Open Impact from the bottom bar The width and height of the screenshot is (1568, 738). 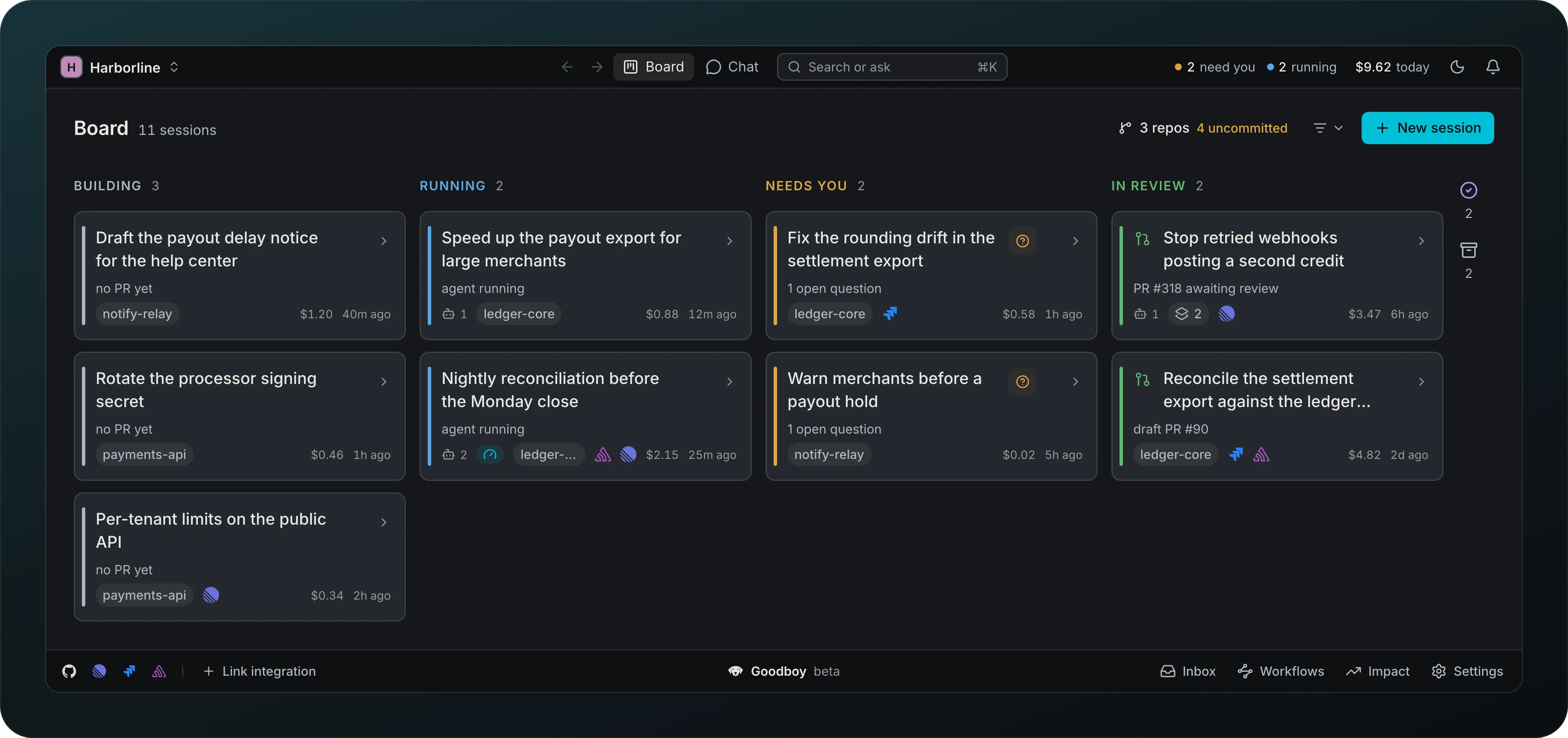(1377, 671)
